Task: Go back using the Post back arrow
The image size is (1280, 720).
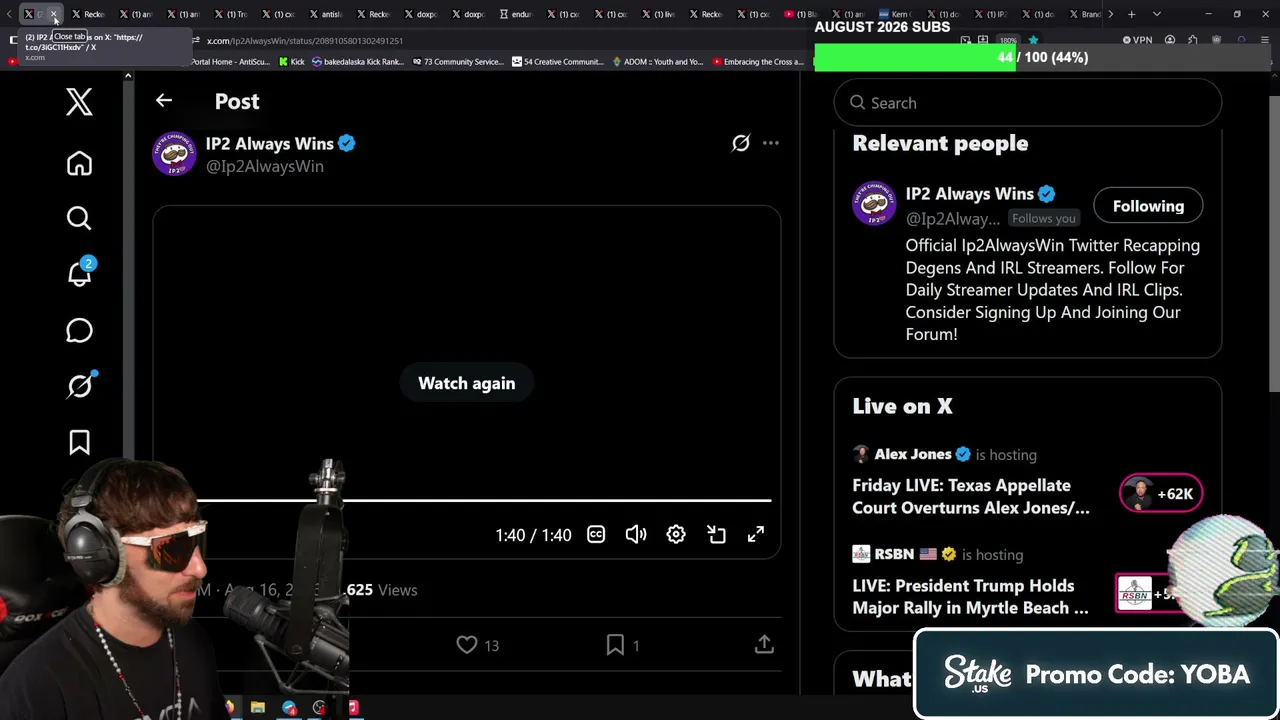Action: pyautogui.click(x=164, y=101)
